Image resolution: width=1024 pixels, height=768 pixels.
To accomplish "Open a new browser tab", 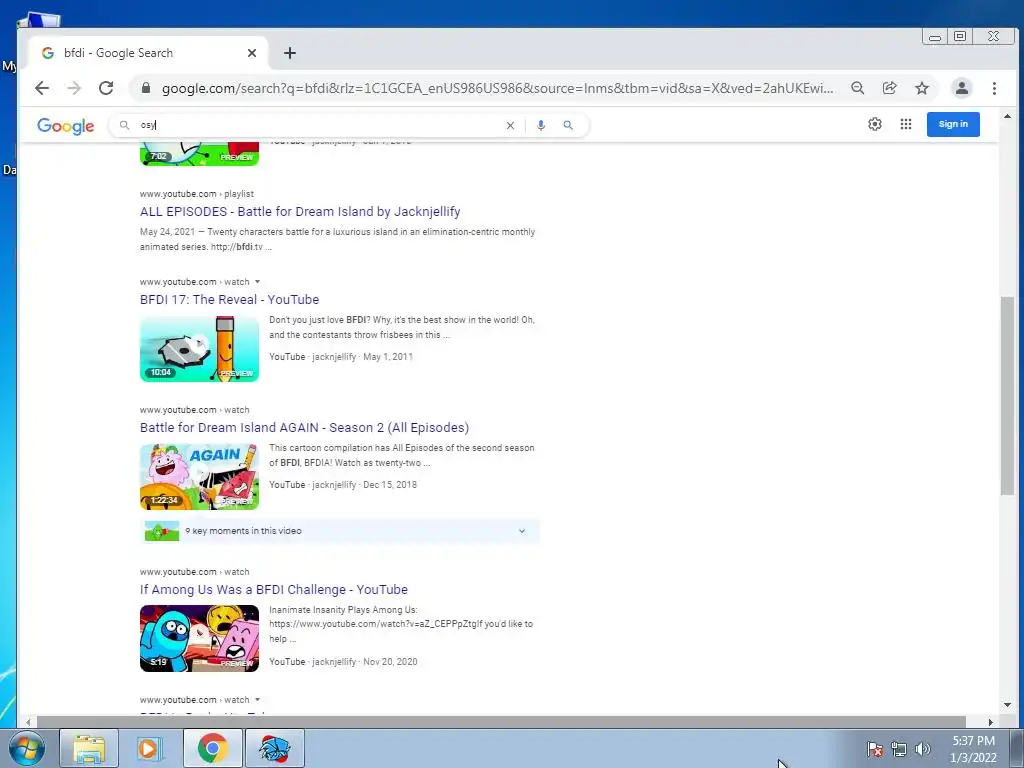I will coord(290,53).
